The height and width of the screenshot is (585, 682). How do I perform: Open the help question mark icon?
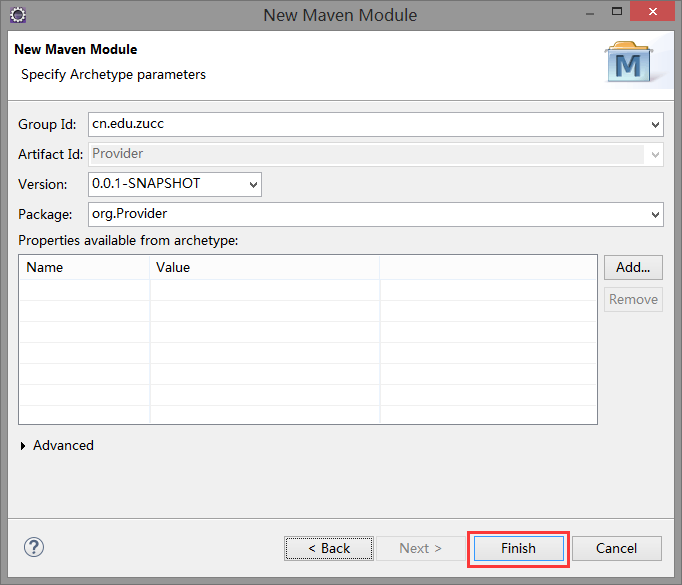point(33,547)
